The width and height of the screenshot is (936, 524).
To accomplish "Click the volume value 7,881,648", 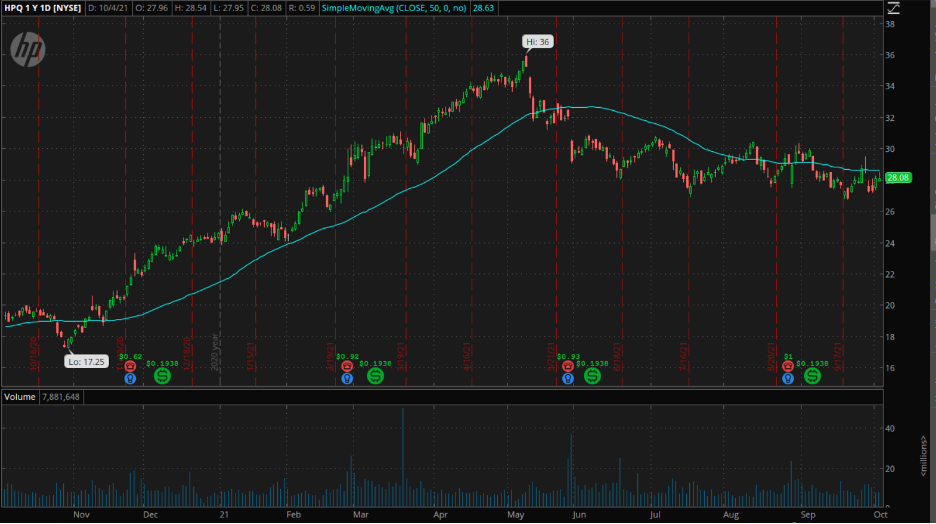I will pos(61,397).
